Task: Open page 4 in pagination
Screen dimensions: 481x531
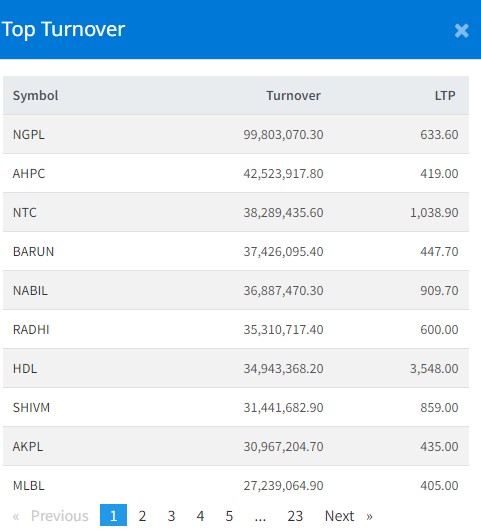Action: tap(200, 516)
